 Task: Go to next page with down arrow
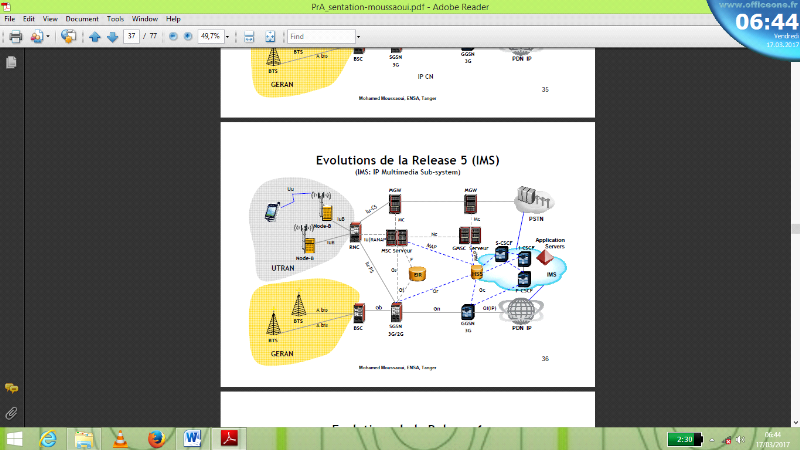click(x=110, y=37)
